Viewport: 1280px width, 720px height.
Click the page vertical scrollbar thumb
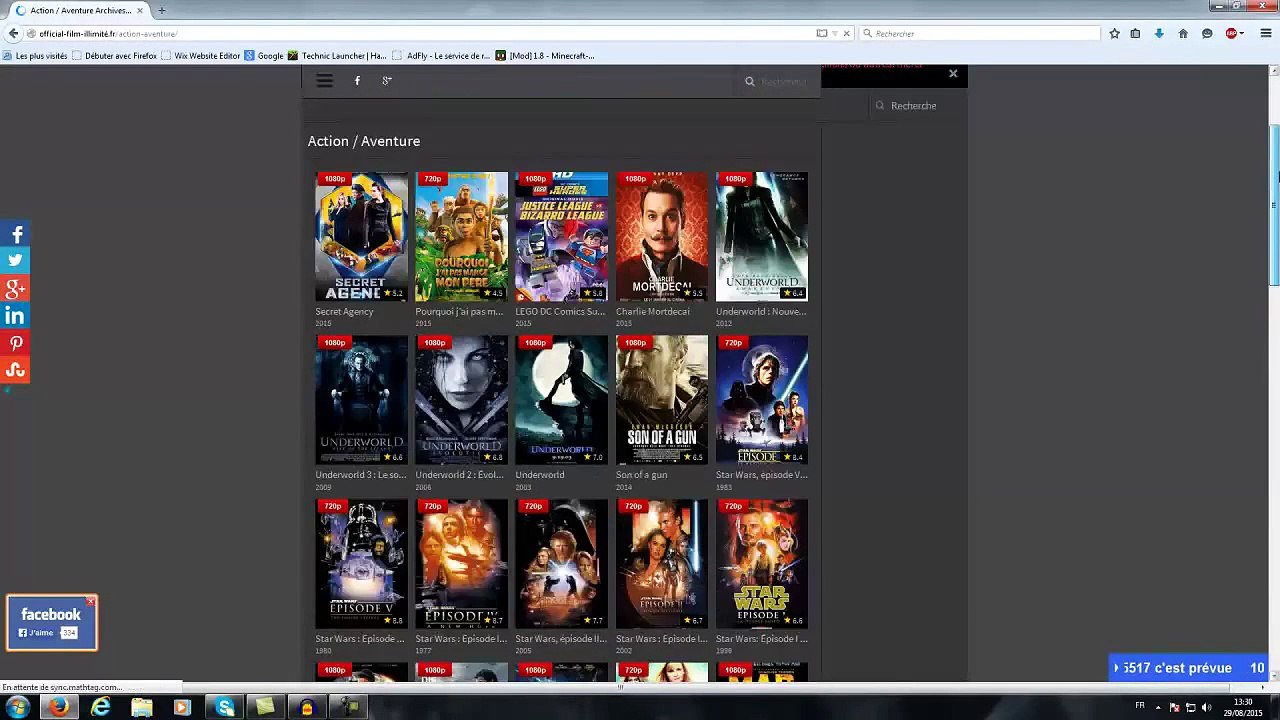coord(1273,205)
